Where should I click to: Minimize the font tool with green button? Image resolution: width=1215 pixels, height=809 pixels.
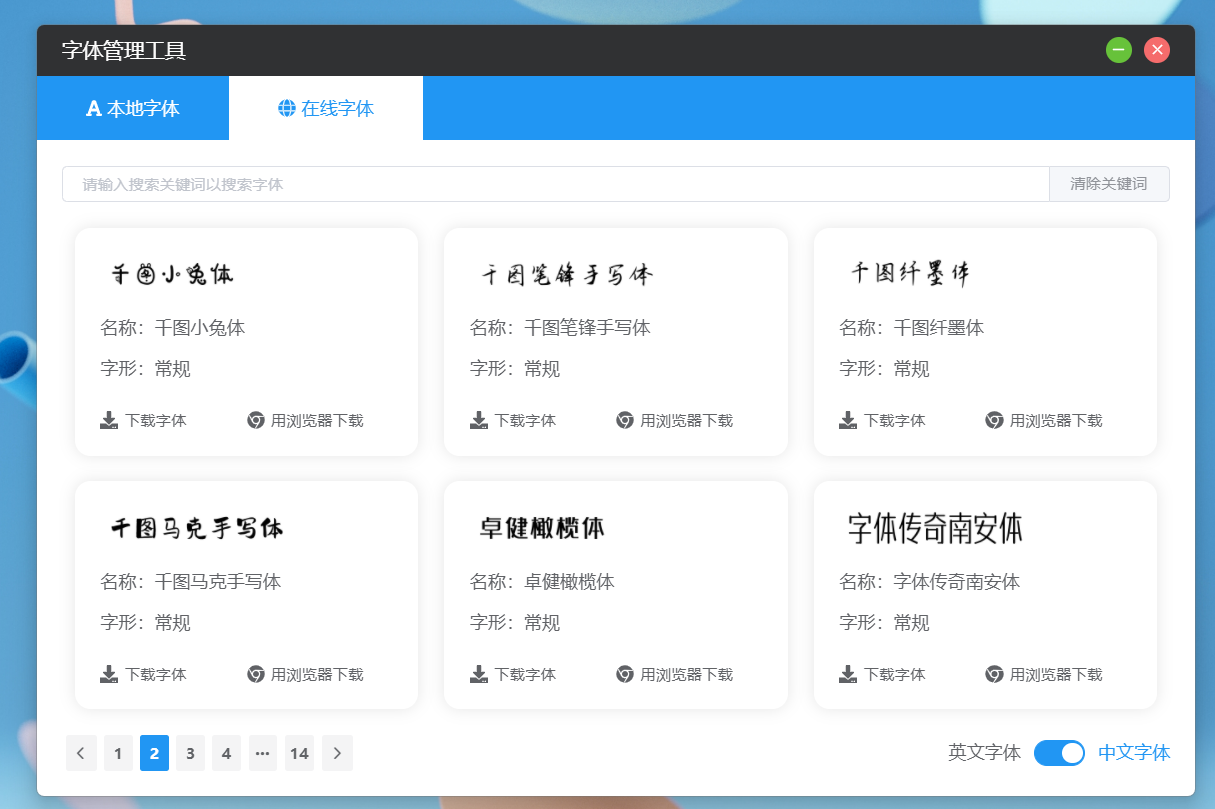click(x=1119, y=50)
